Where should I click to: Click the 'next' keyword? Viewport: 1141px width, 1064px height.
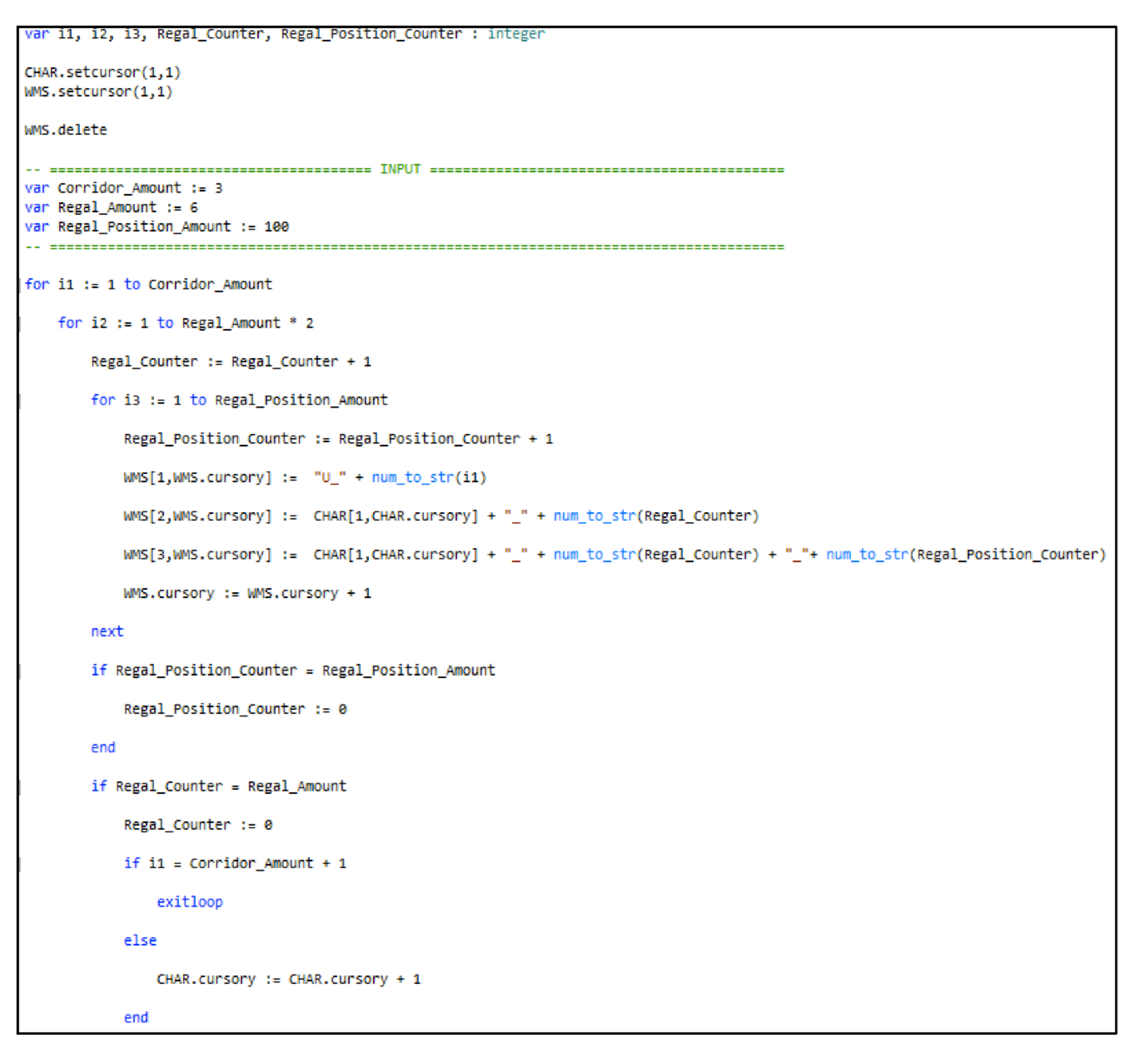point(107,631)
